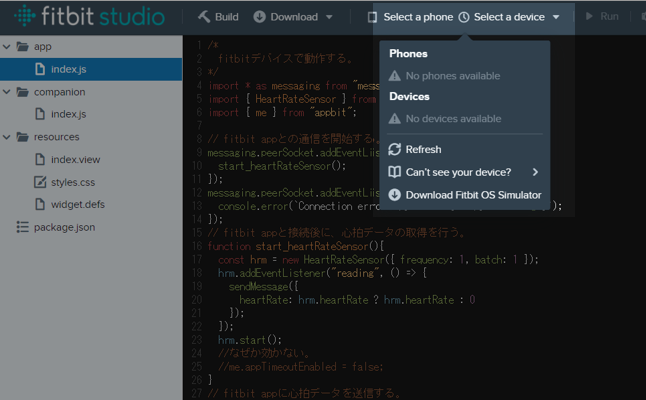
Task: Collapse the resources folder chevron
Action: [7, 137]
